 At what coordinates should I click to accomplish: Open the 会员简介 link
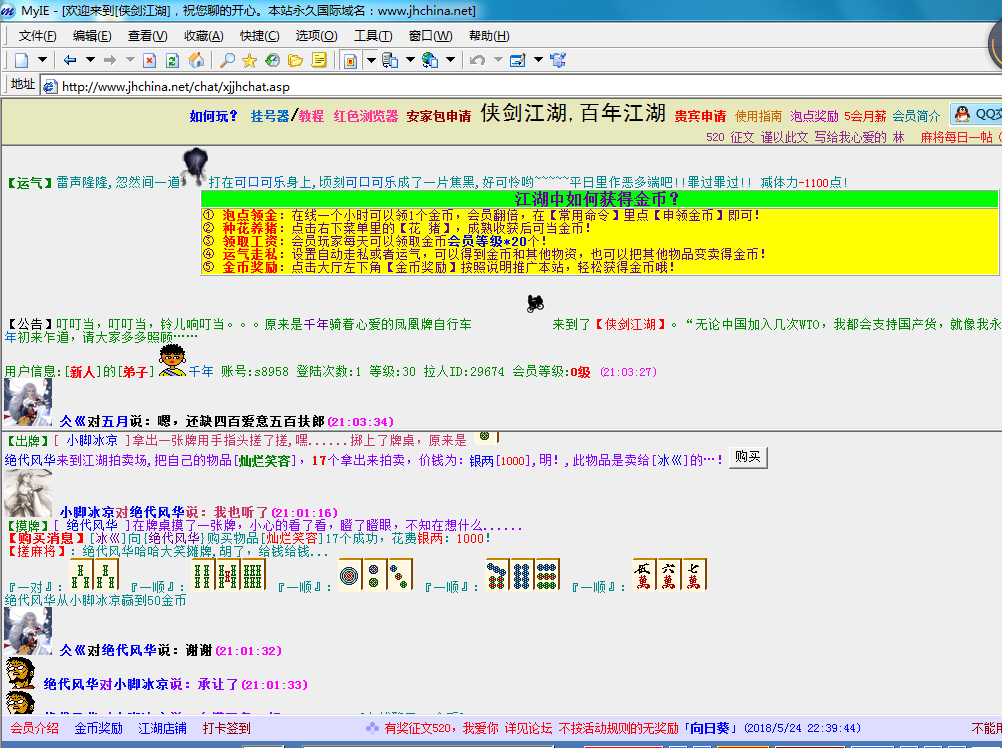pyautogui.click(x=916, y=116)
